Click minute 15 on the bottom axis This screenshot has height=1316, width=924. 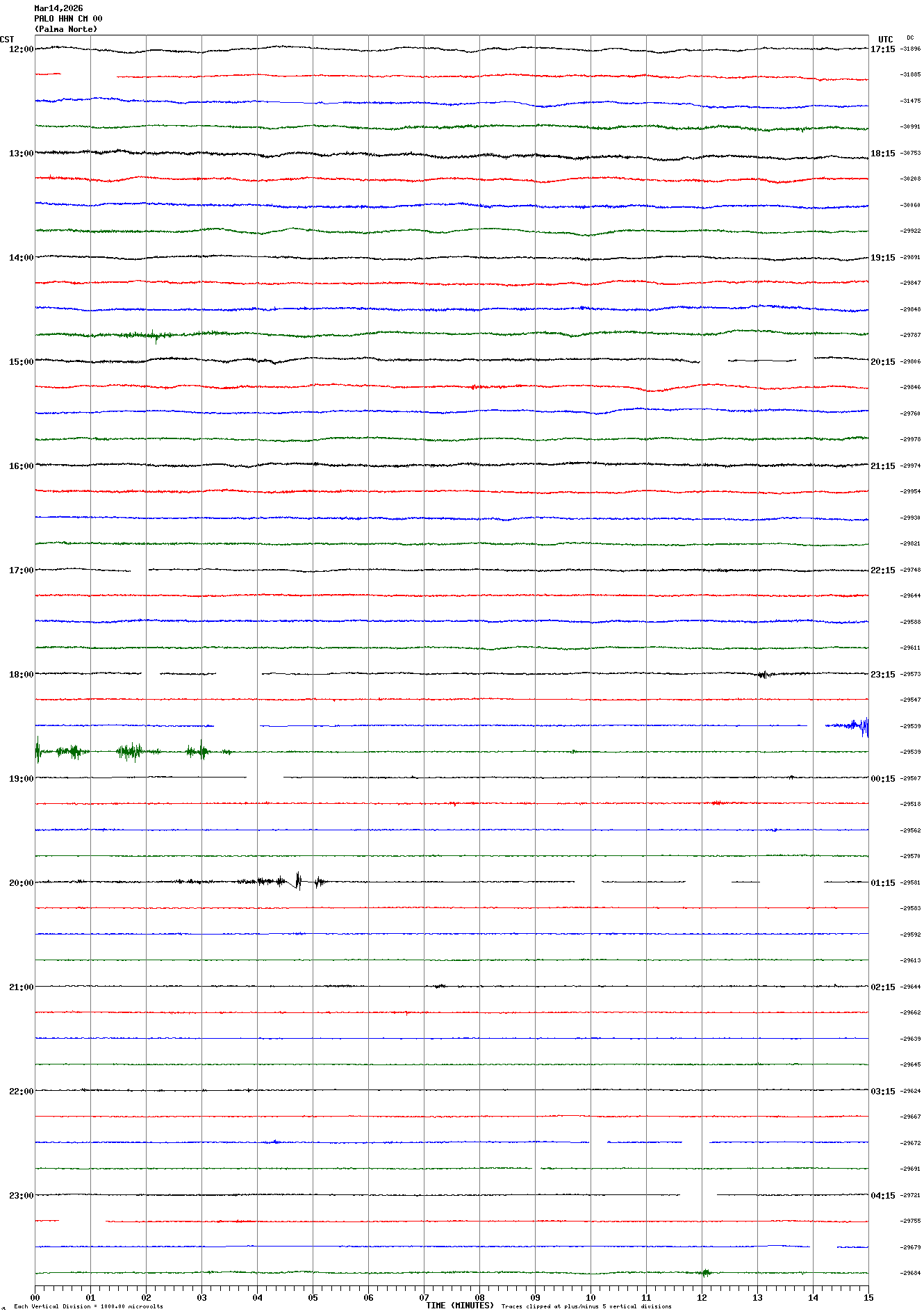coord(868,1297)
